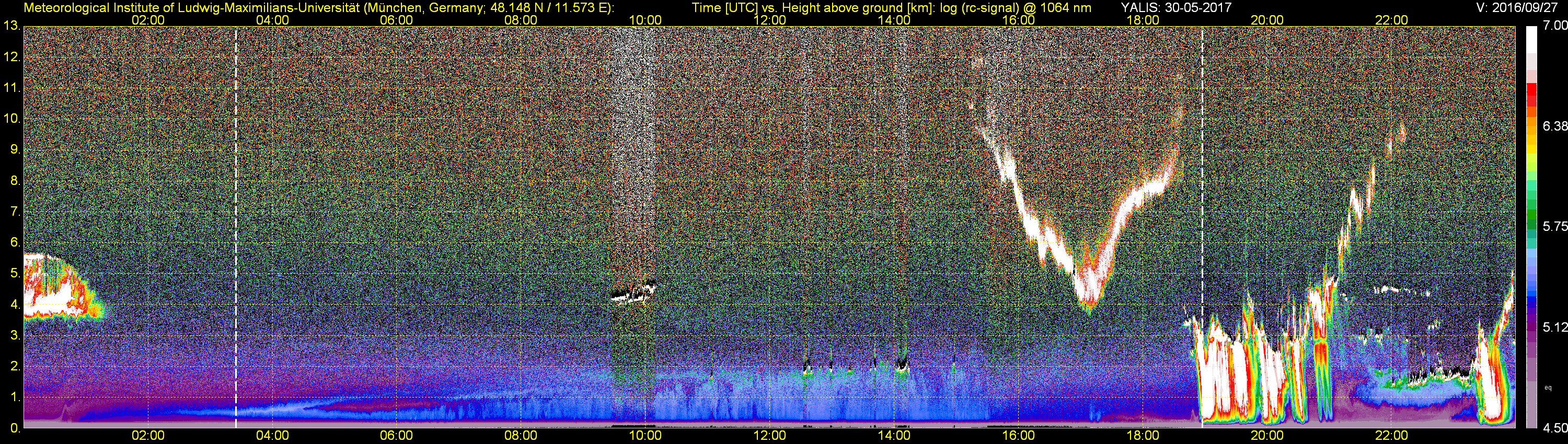1568x444 pixels.
Task: Click the 02:00 label on bottom axis
Action: tap(148, 436)
